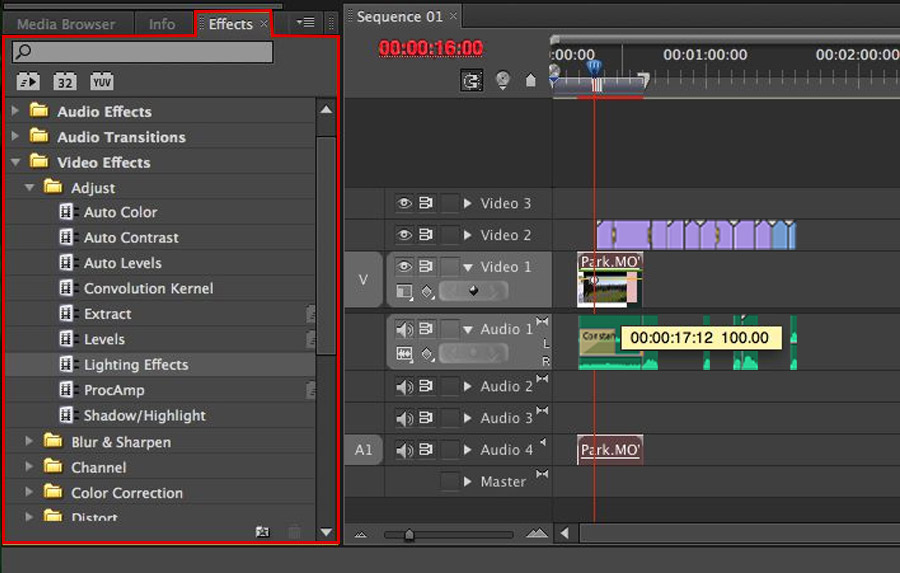900x573 pixels.
Task: Click the Accelerated Effects filter icon
Action: [28, 82]
